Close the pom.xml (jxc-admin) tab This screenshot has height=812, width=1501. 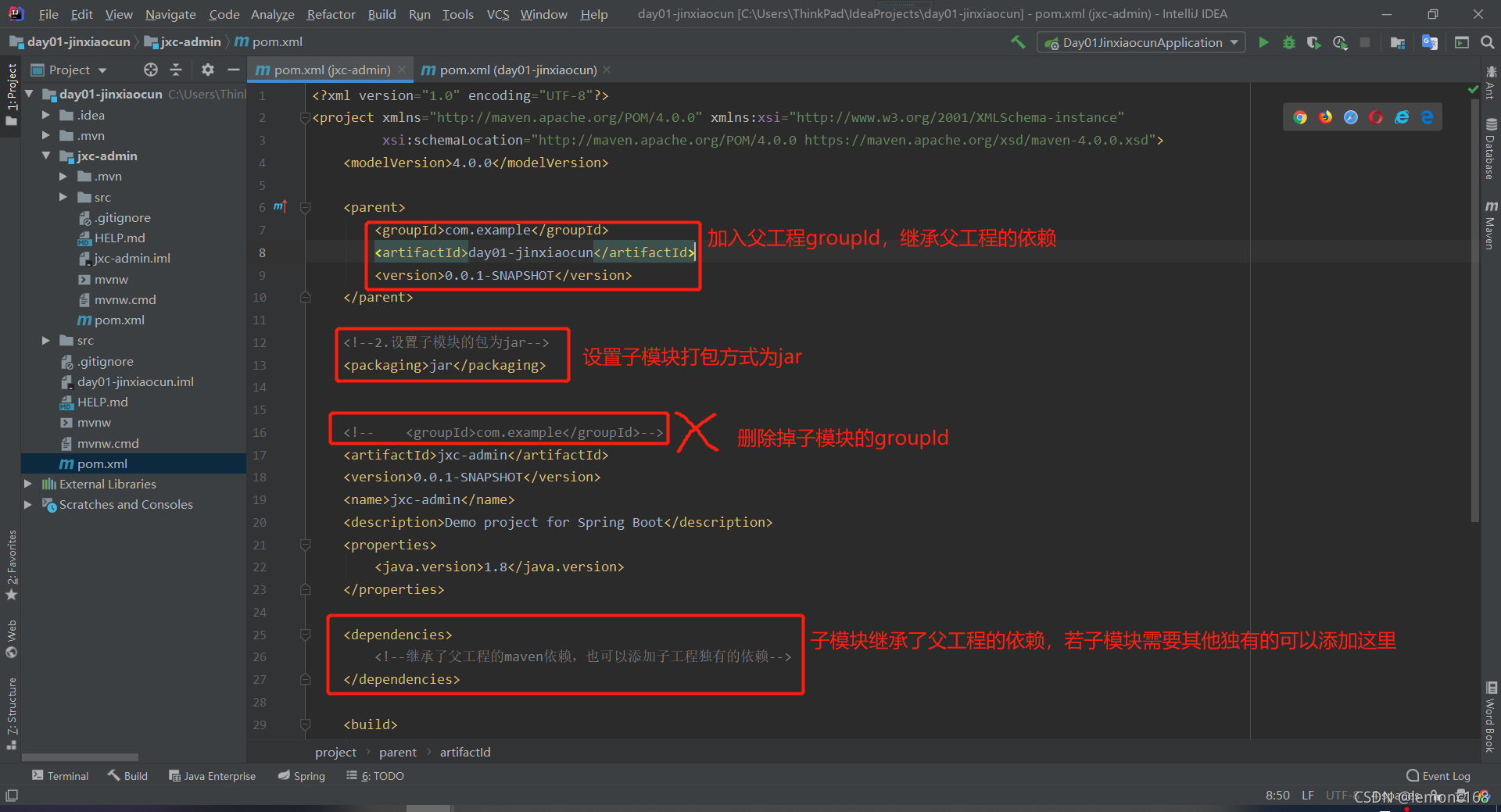[402, 70]
